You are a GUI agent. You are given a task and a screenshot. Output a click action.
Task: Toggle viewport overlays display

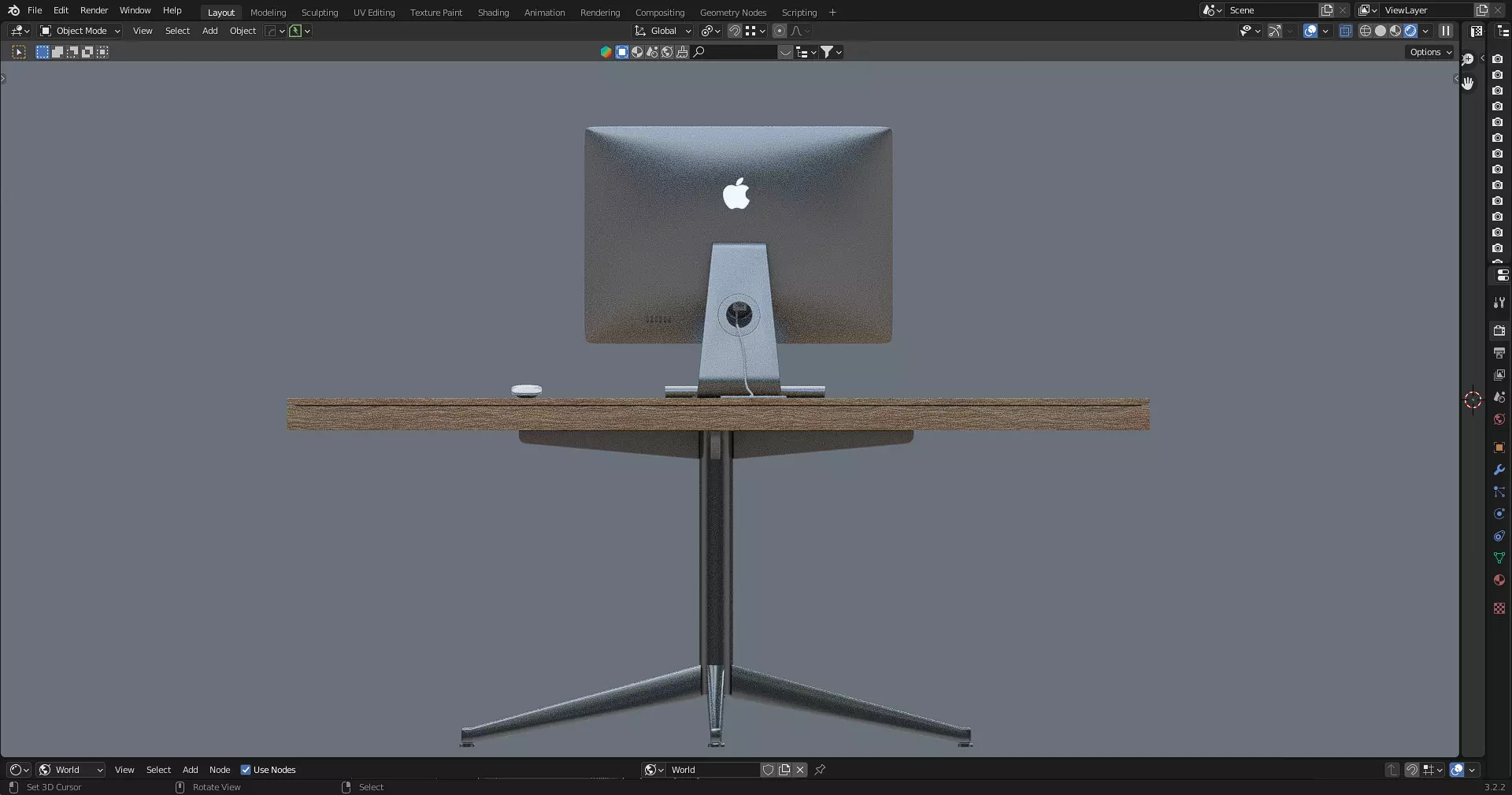1310,31
